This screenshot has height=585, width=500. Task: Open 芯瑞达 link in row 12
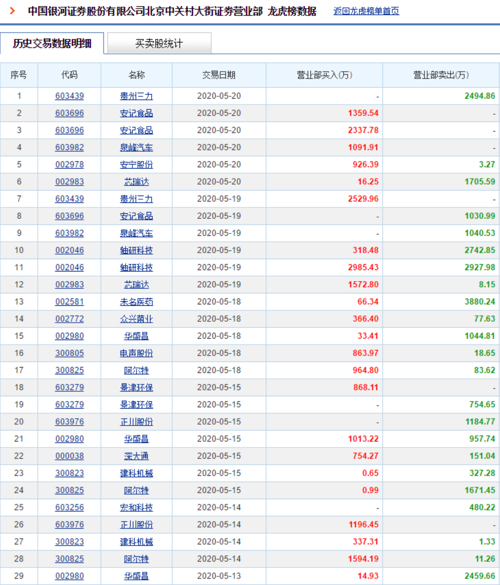[136, 285]
